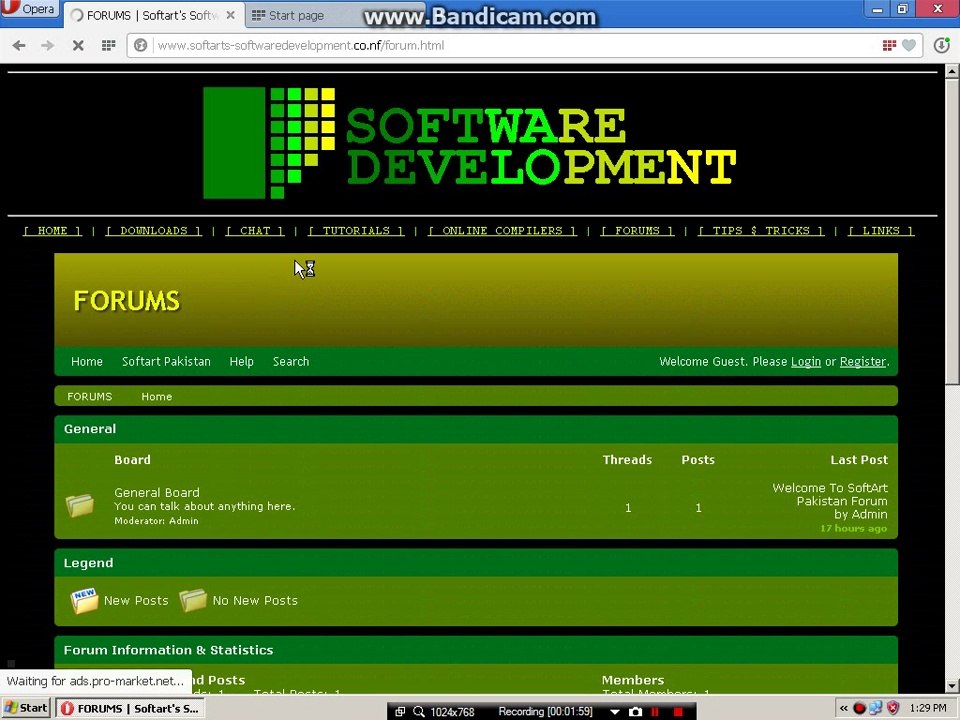
Task: Click the General Board folder icon
Action: 80,506
